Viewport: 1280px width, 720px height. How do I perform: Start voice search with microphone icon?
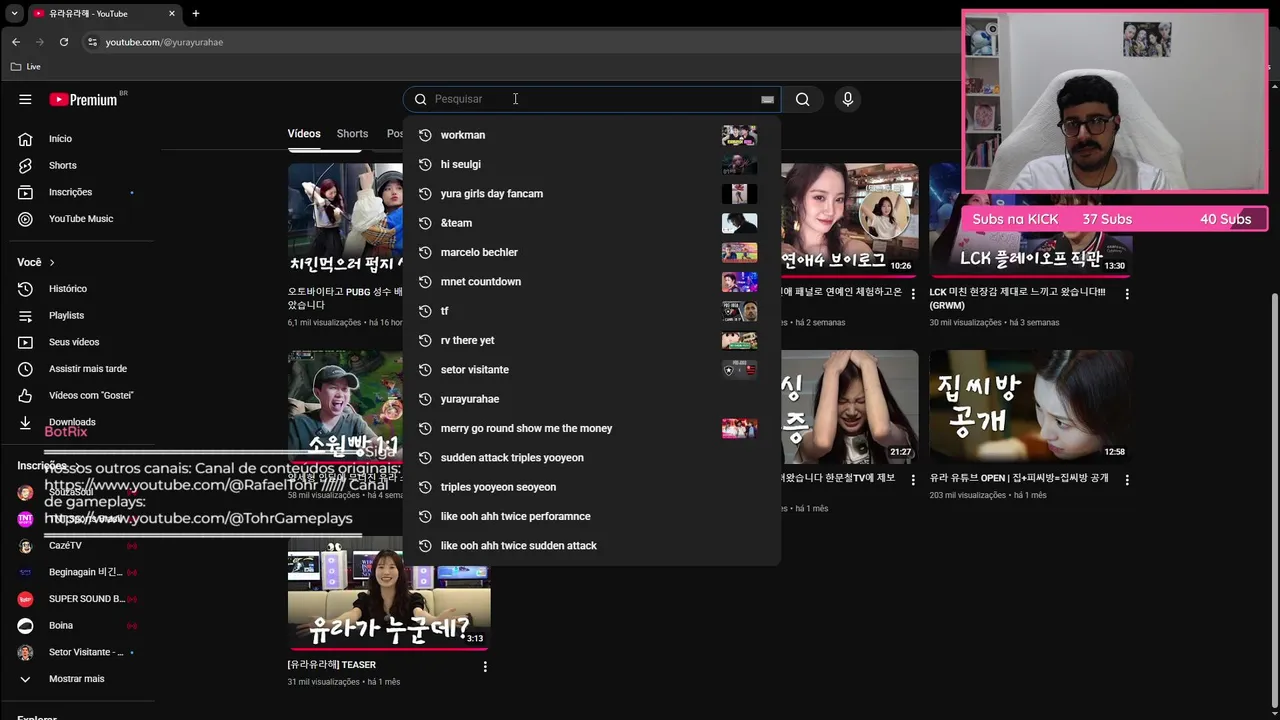[847, 99]
